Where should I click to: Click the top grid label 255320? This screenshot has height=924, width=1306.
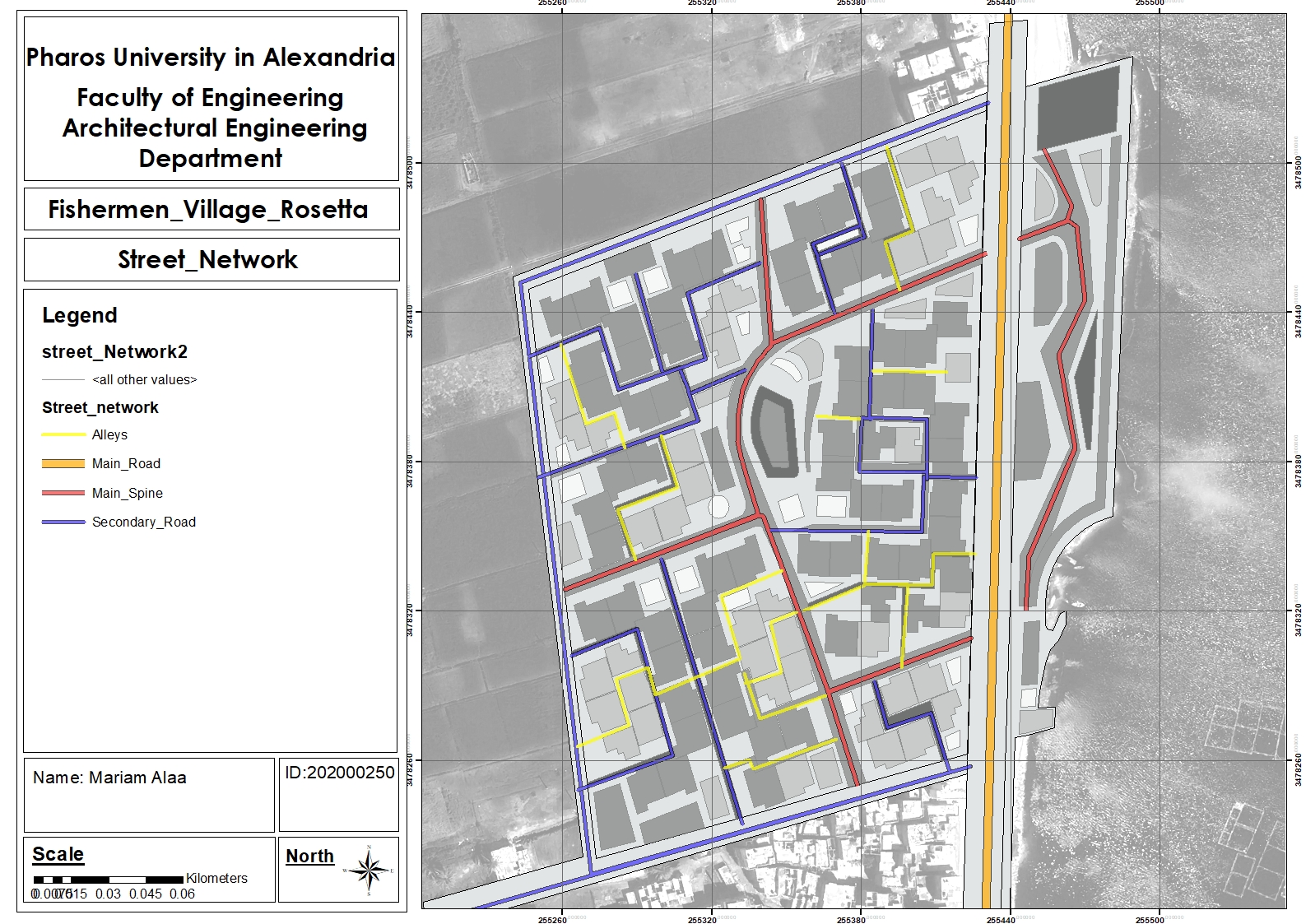point(702,3)
